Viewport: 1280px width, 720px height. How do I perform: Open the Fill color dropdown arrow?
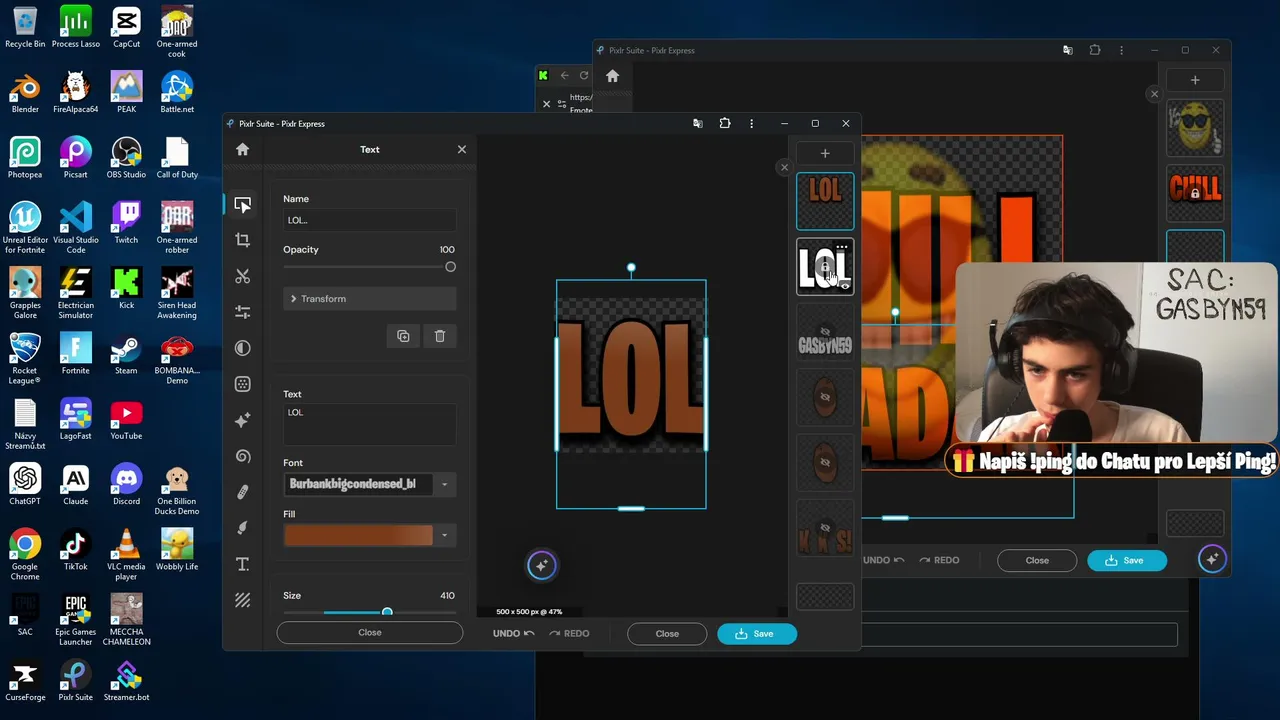445,535
